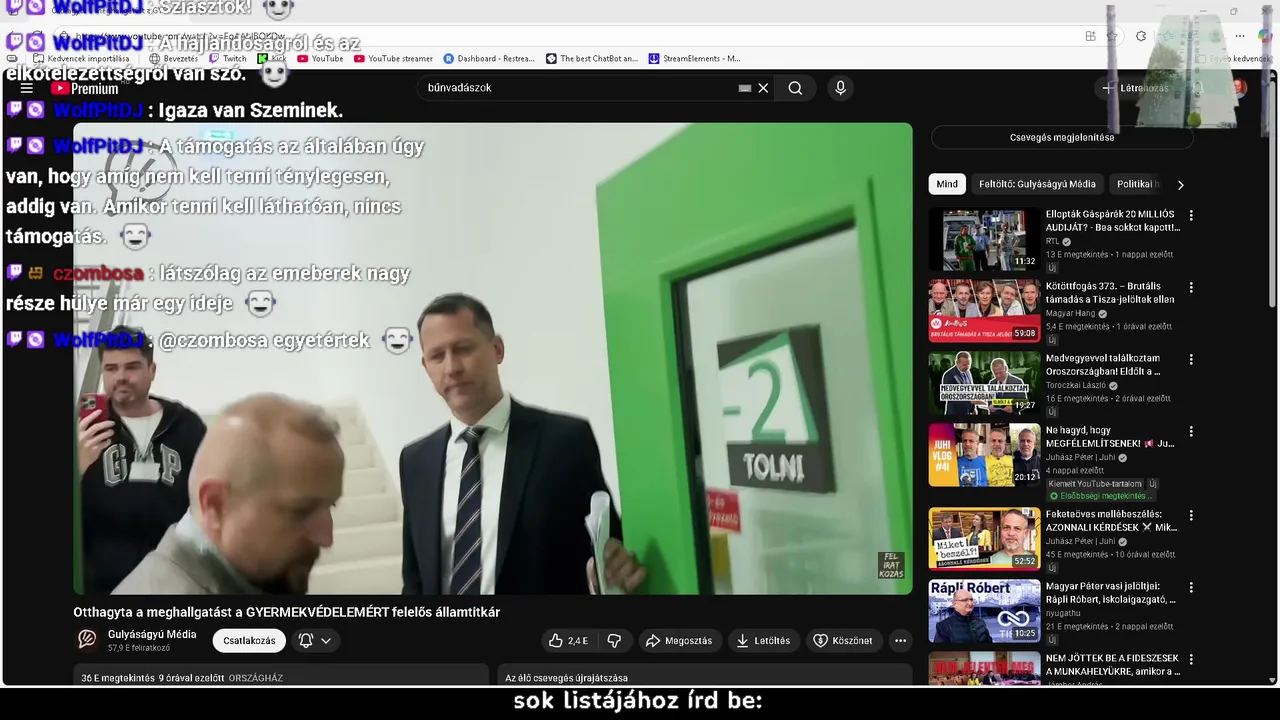Open the Kedvencek importálása bookmark
This screenshot has height=720, width=1280.
(x=81, y=59)
